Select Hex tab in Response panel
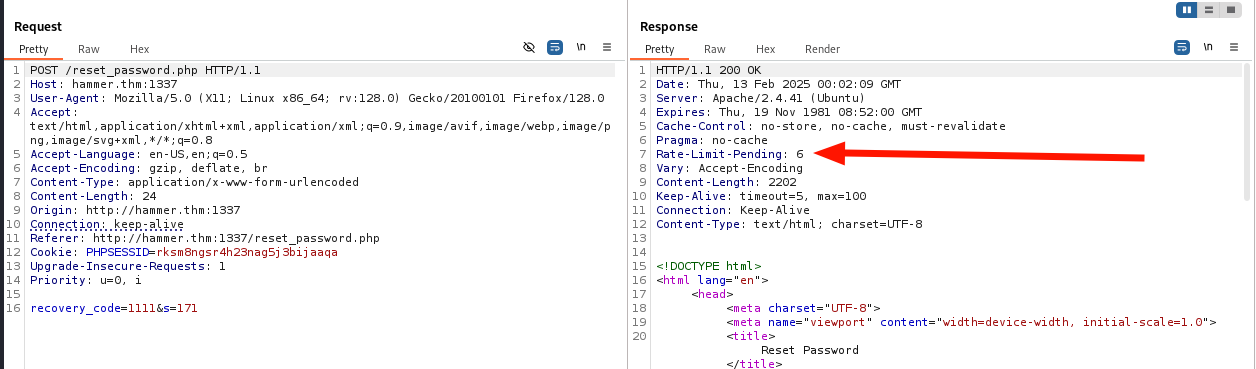This screenshot has width=1256, height=369. [x=765, y=49]
